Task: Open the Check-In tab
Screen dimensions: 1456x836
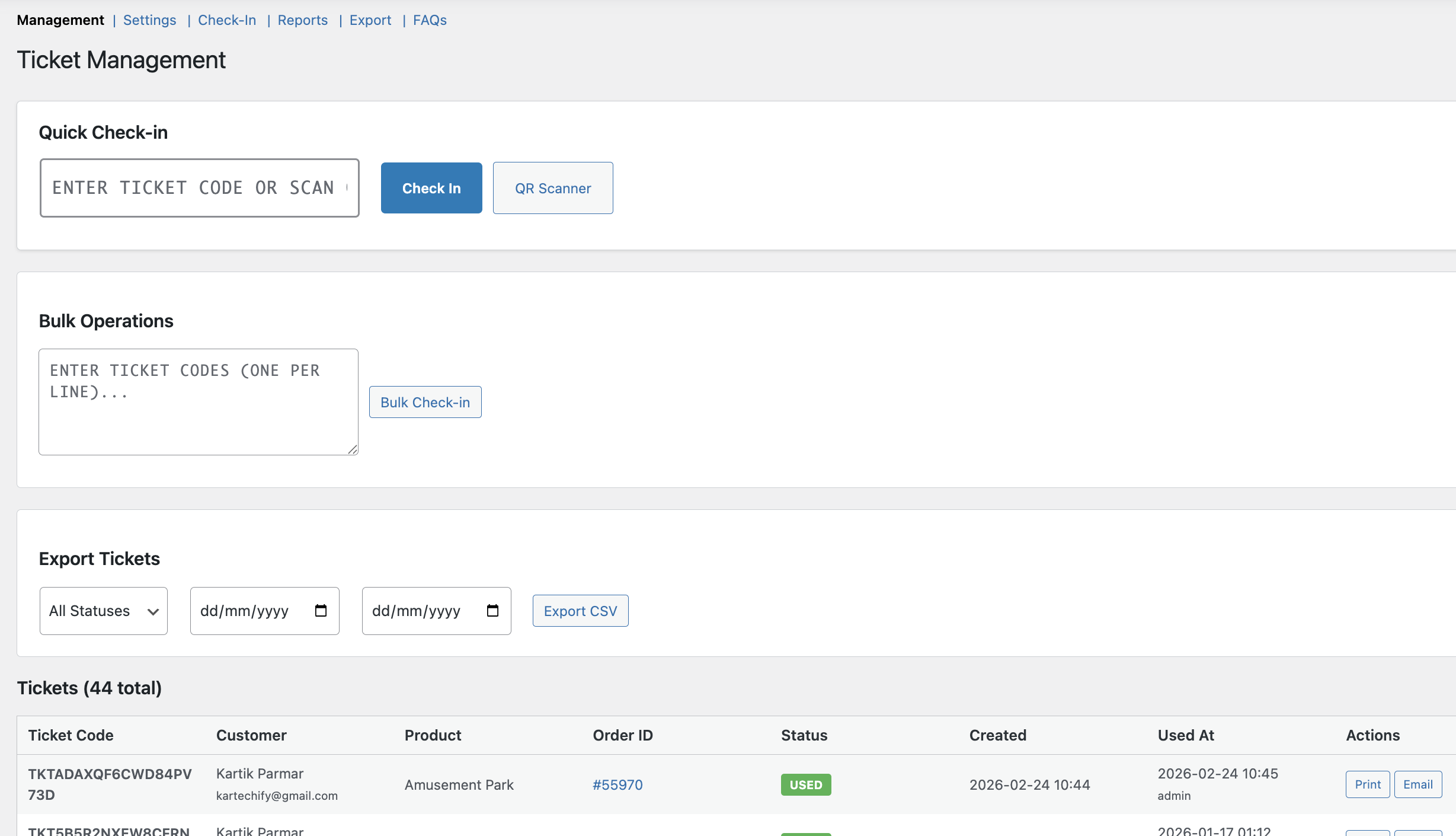Action: coord(227,20)
